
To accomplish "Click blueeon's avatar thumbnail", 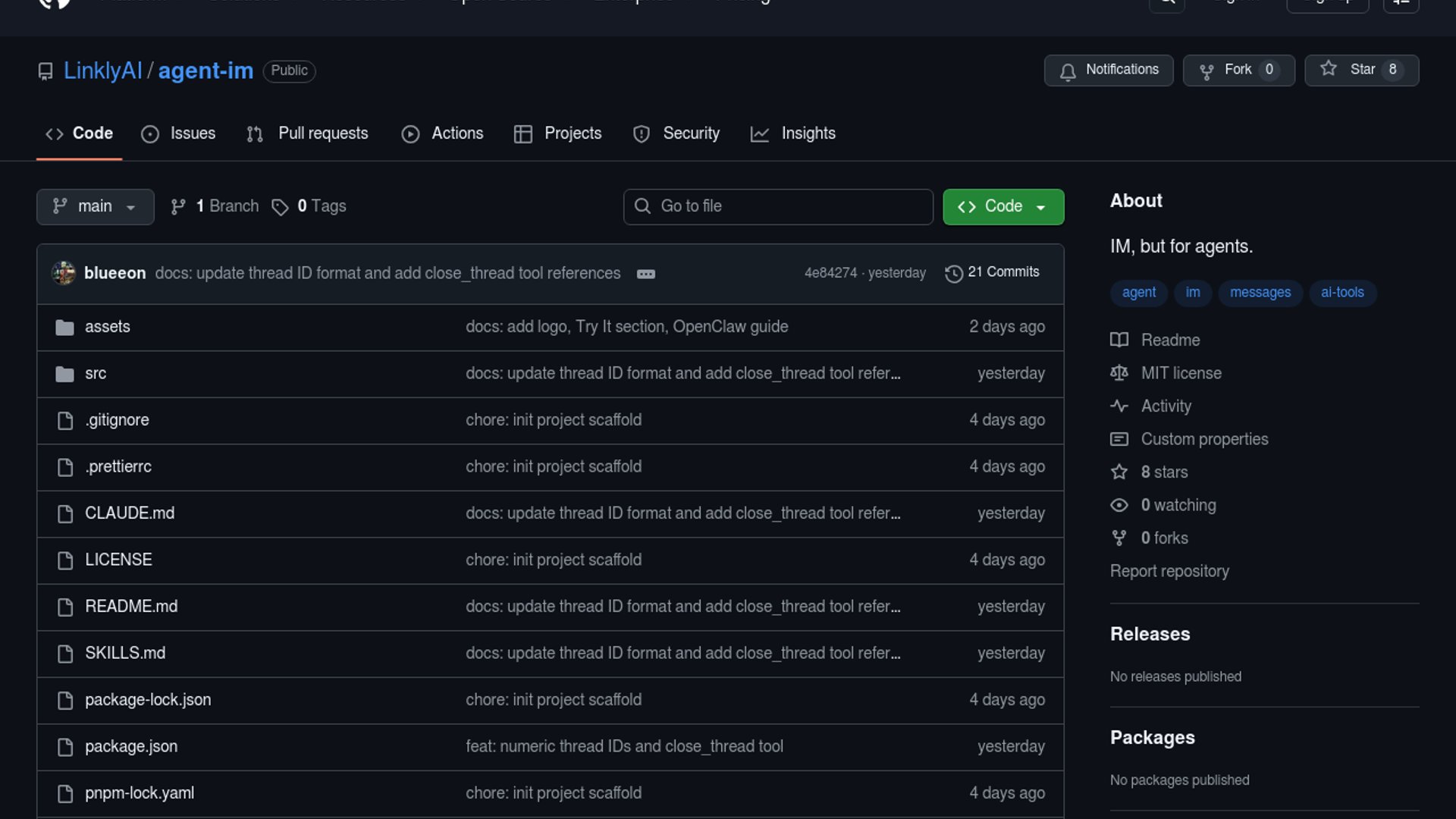I will point(64,273).
